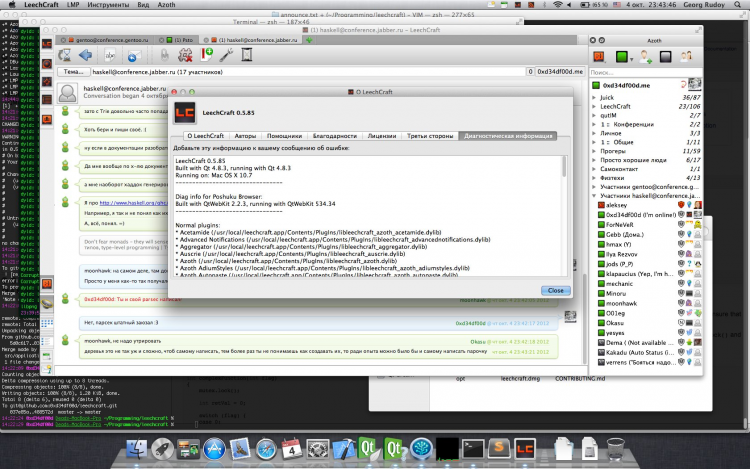Open the Вид menu
Image resolution: width=750 pixels, height=469 pixels.
click(x=143, y=5)
